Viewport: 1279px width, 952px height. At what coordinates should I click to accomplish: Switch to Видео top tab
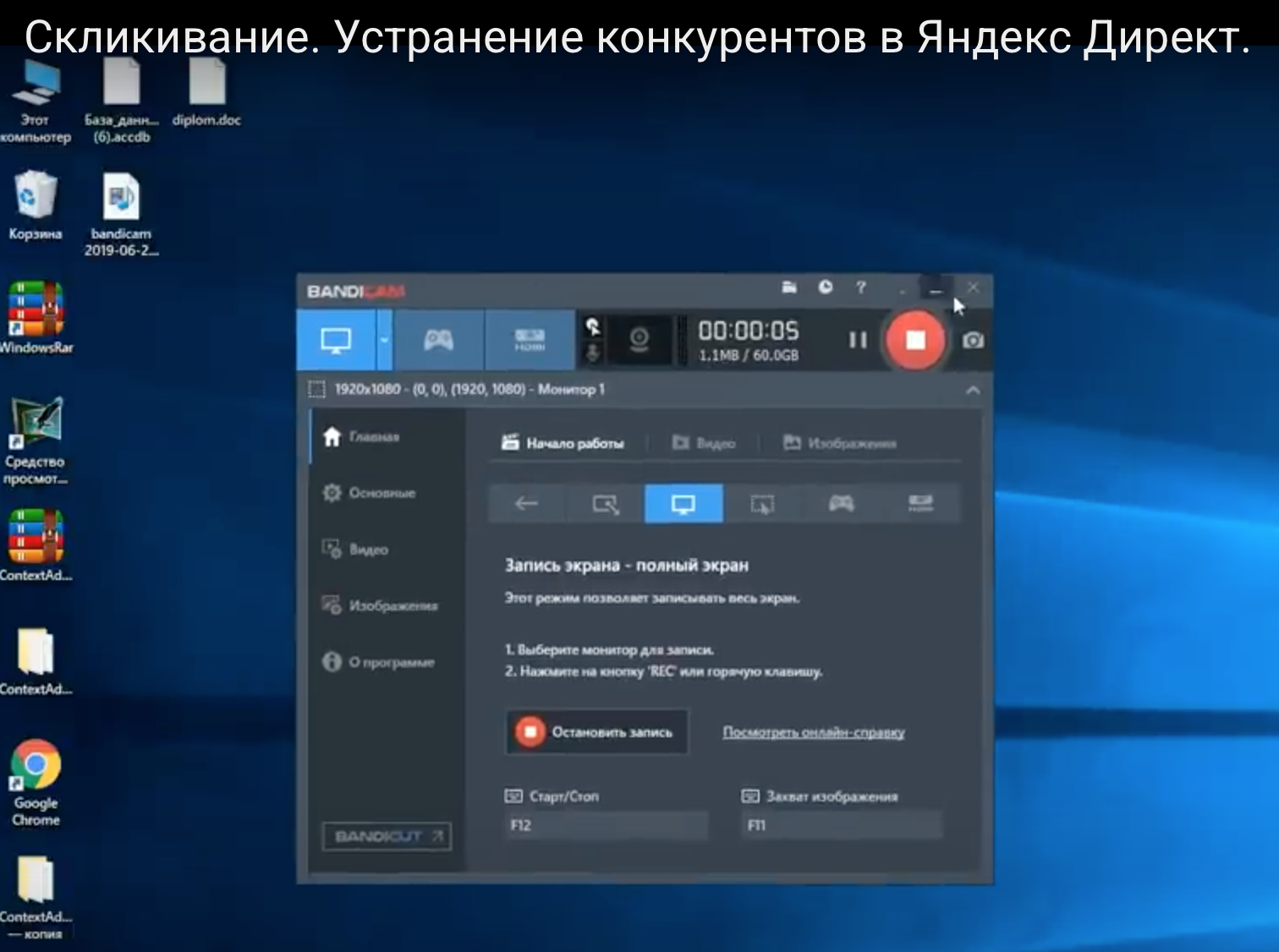[x=704, y=443]
